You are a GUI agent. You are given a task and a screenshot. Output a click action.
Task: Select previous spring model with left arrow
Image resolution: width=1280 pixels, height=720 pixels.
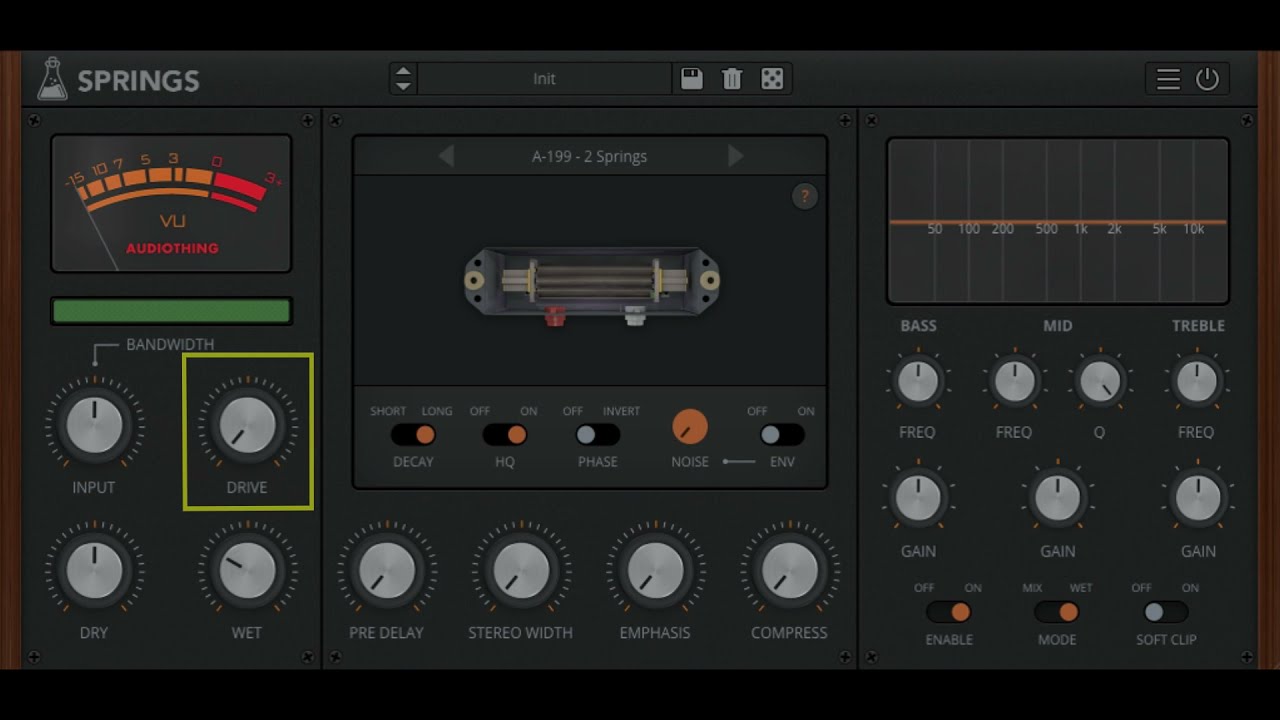point(447,156)
